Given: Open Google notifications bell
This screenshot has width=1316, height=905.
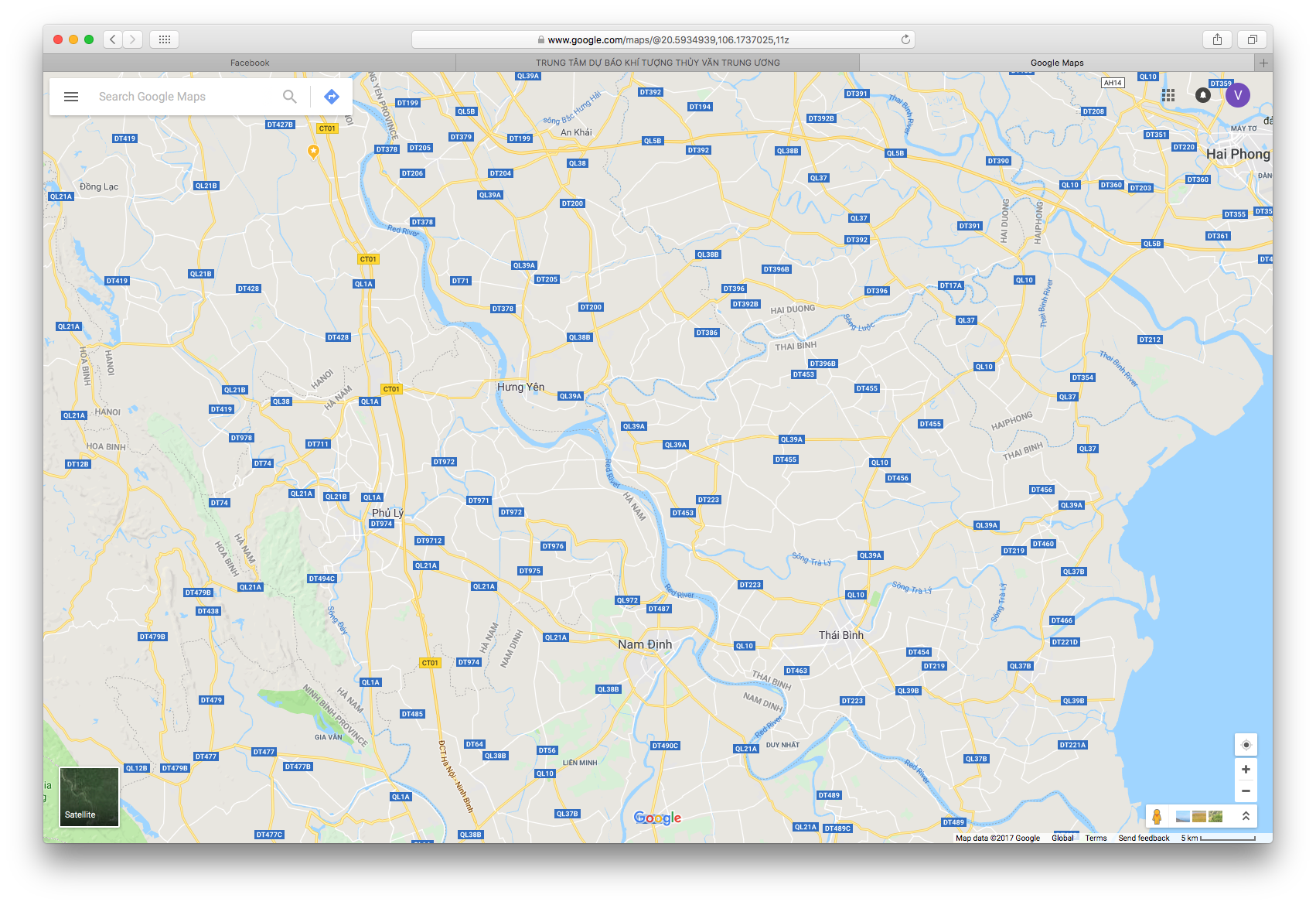Looking at the screenshot, I should click(x=1203, y=95).
